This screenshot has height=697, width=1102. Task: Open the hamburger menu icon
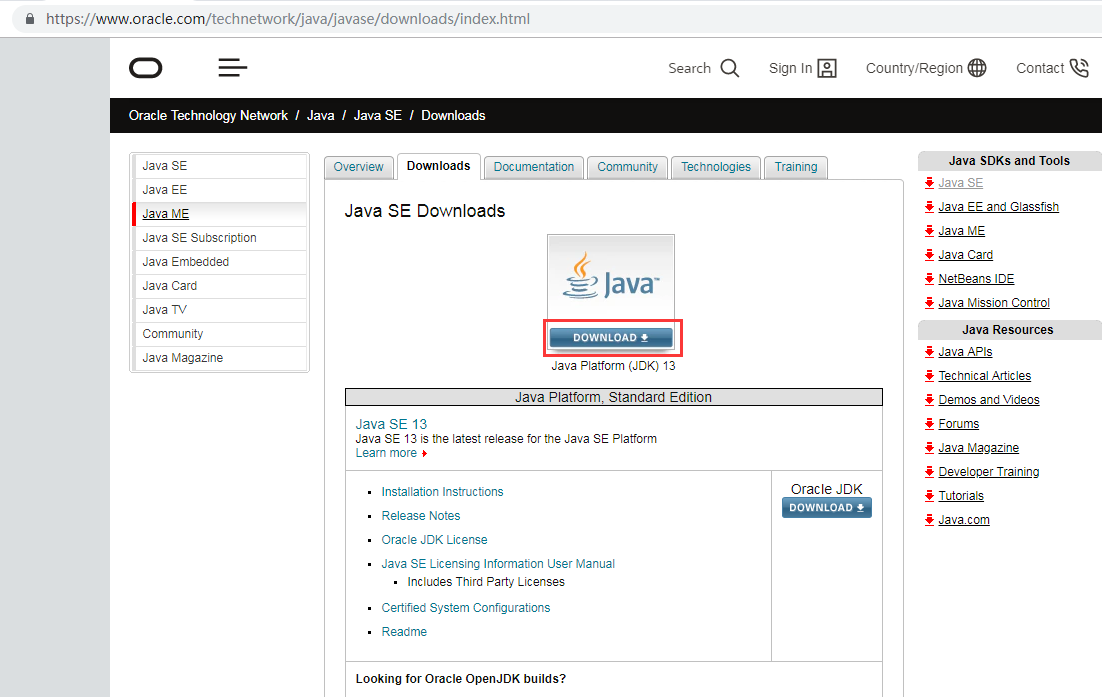[x=233, y=67]
